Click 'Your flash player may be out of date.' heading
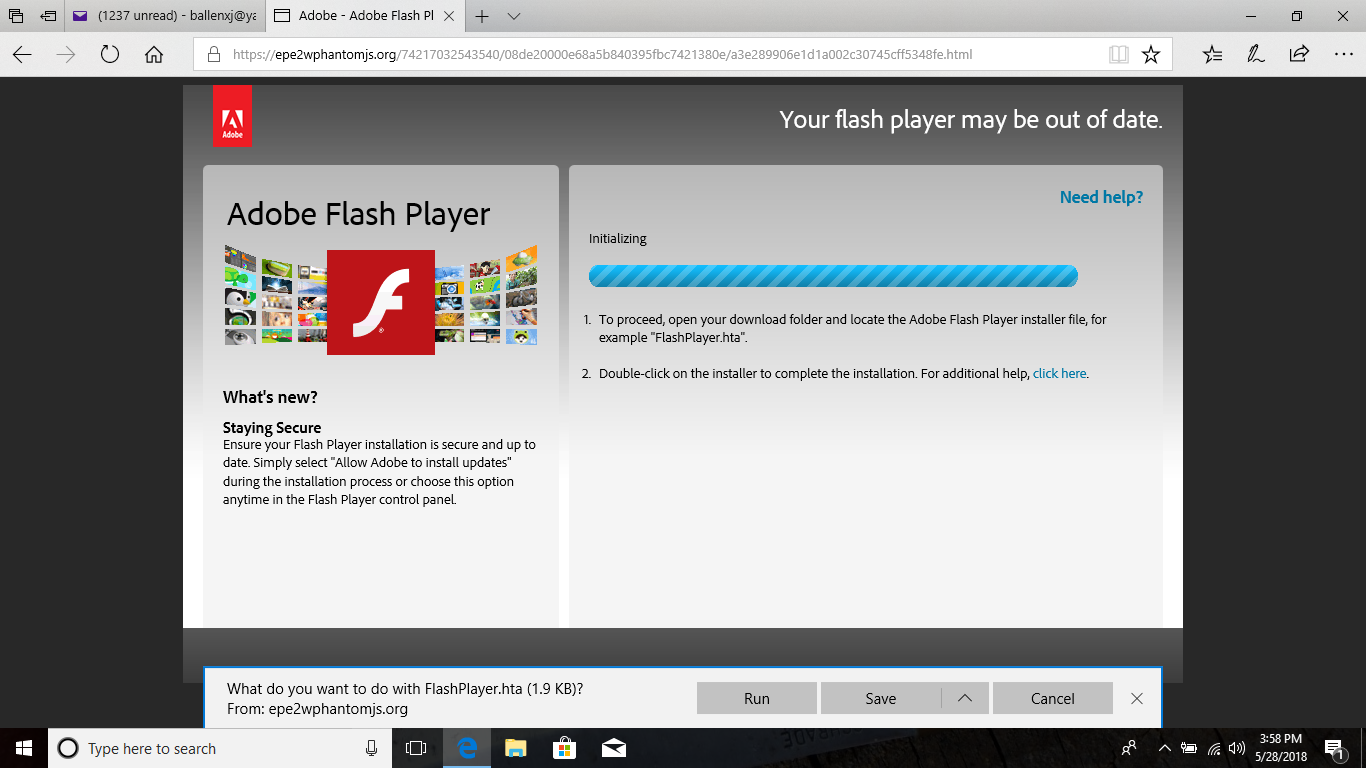Viewport: 1366px width, 768px height. [x=970, y=120]
